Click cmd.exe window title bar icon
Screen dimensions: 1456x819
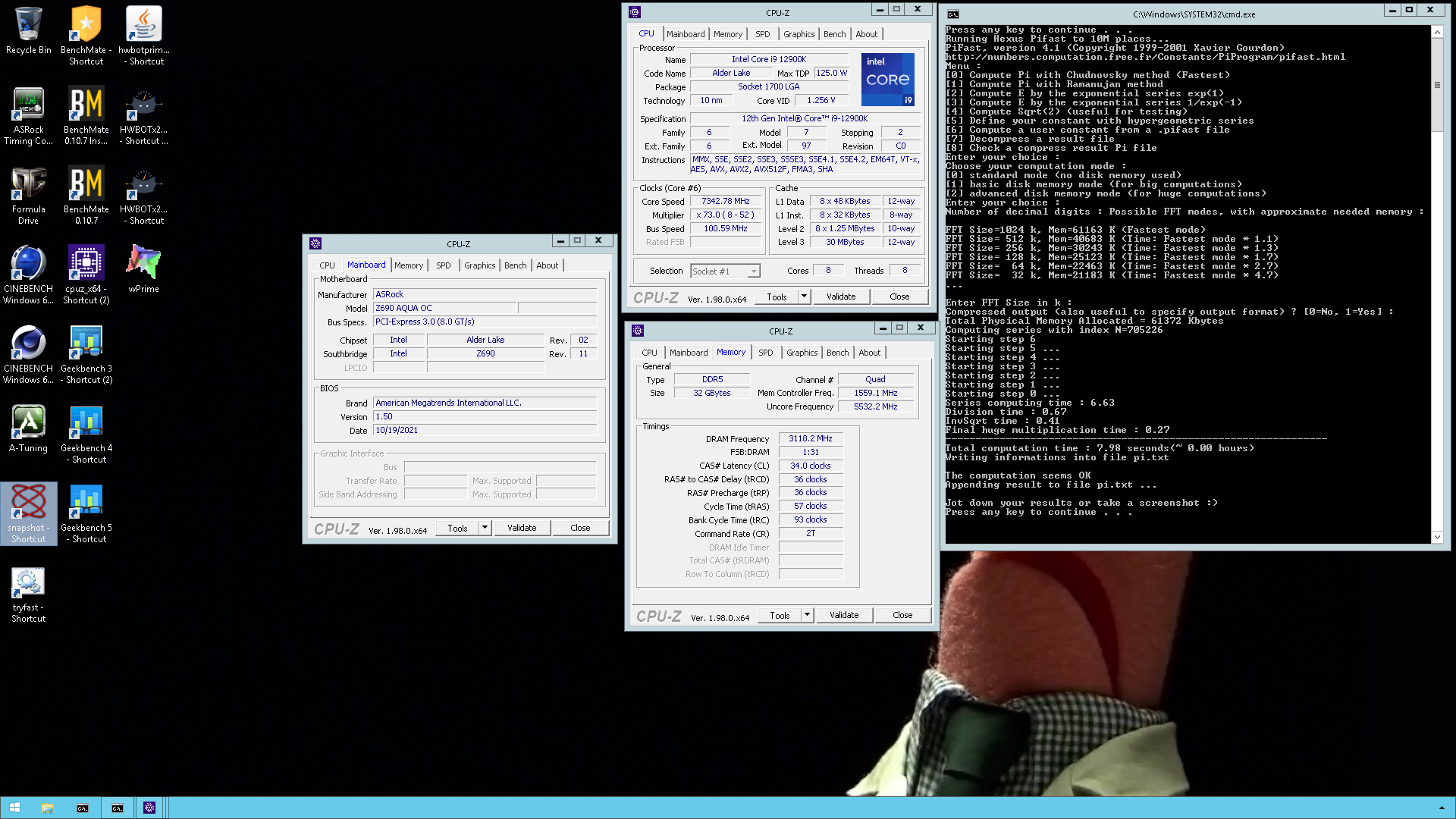point(953,14)
